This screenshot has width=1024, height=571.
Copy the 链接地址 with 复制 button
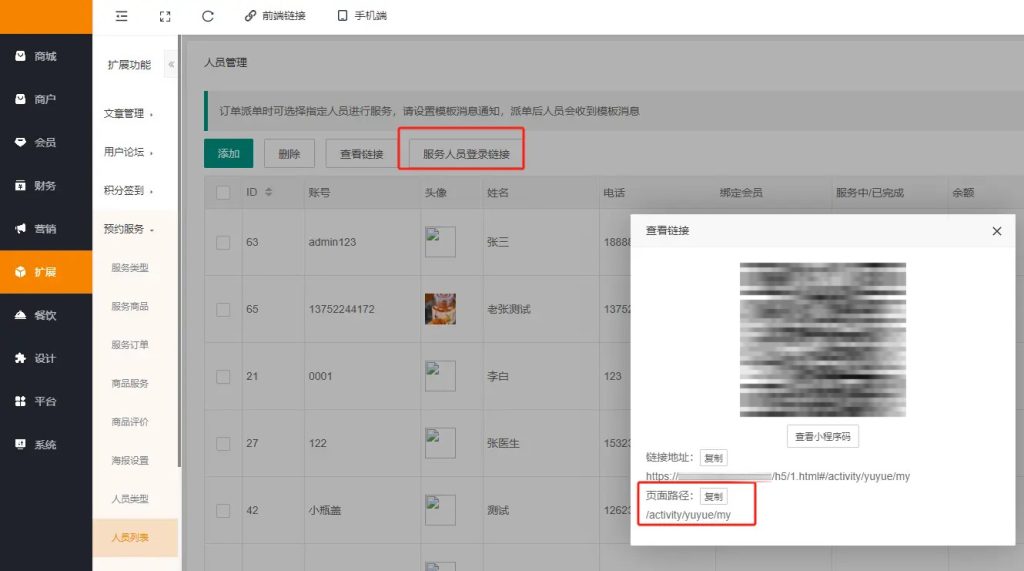pos(713,458)
